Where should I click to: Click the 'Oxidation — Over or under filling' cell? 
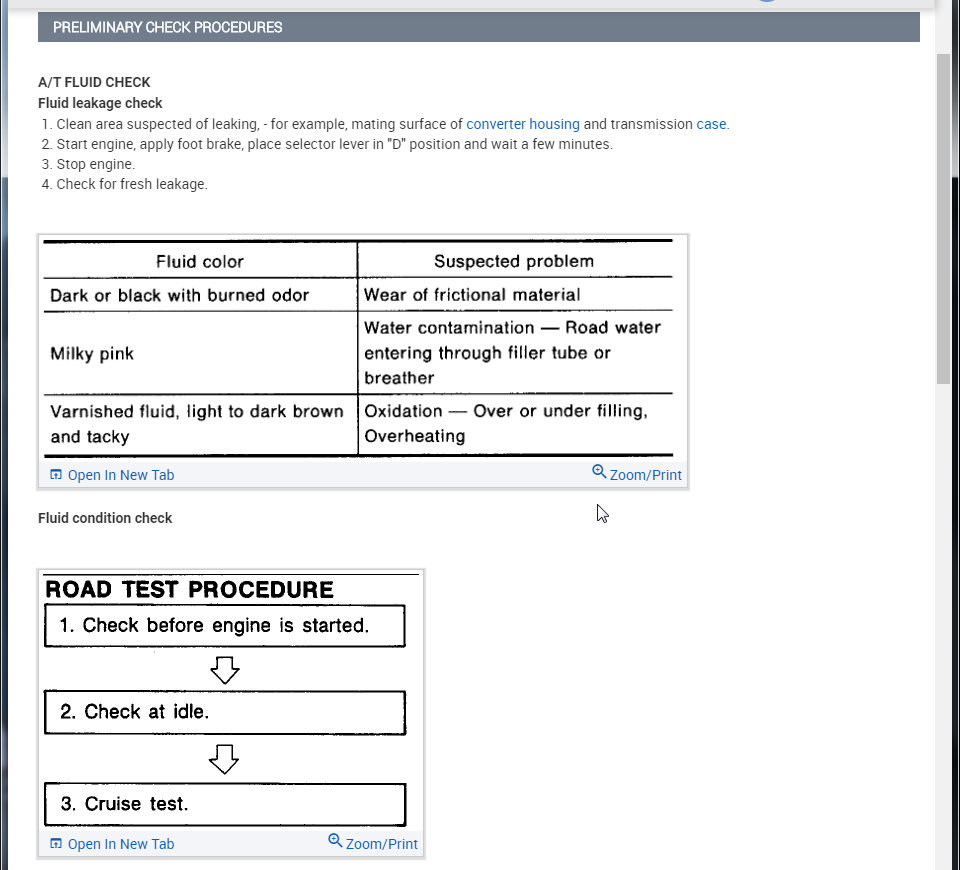click(515, 424)
